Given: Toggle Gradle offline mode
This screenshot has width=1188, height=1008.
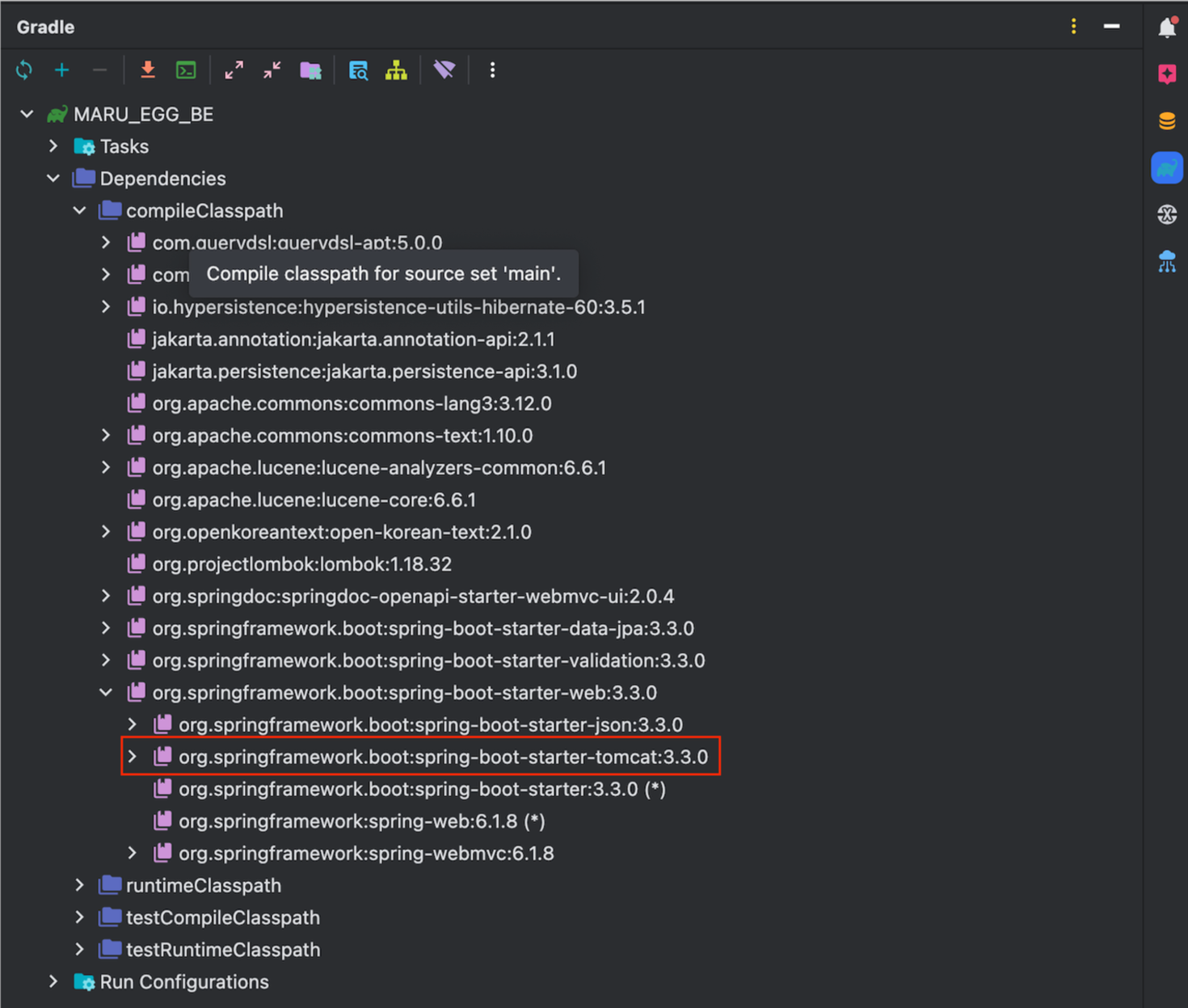Looking at the screenshot, I should 444,70.
